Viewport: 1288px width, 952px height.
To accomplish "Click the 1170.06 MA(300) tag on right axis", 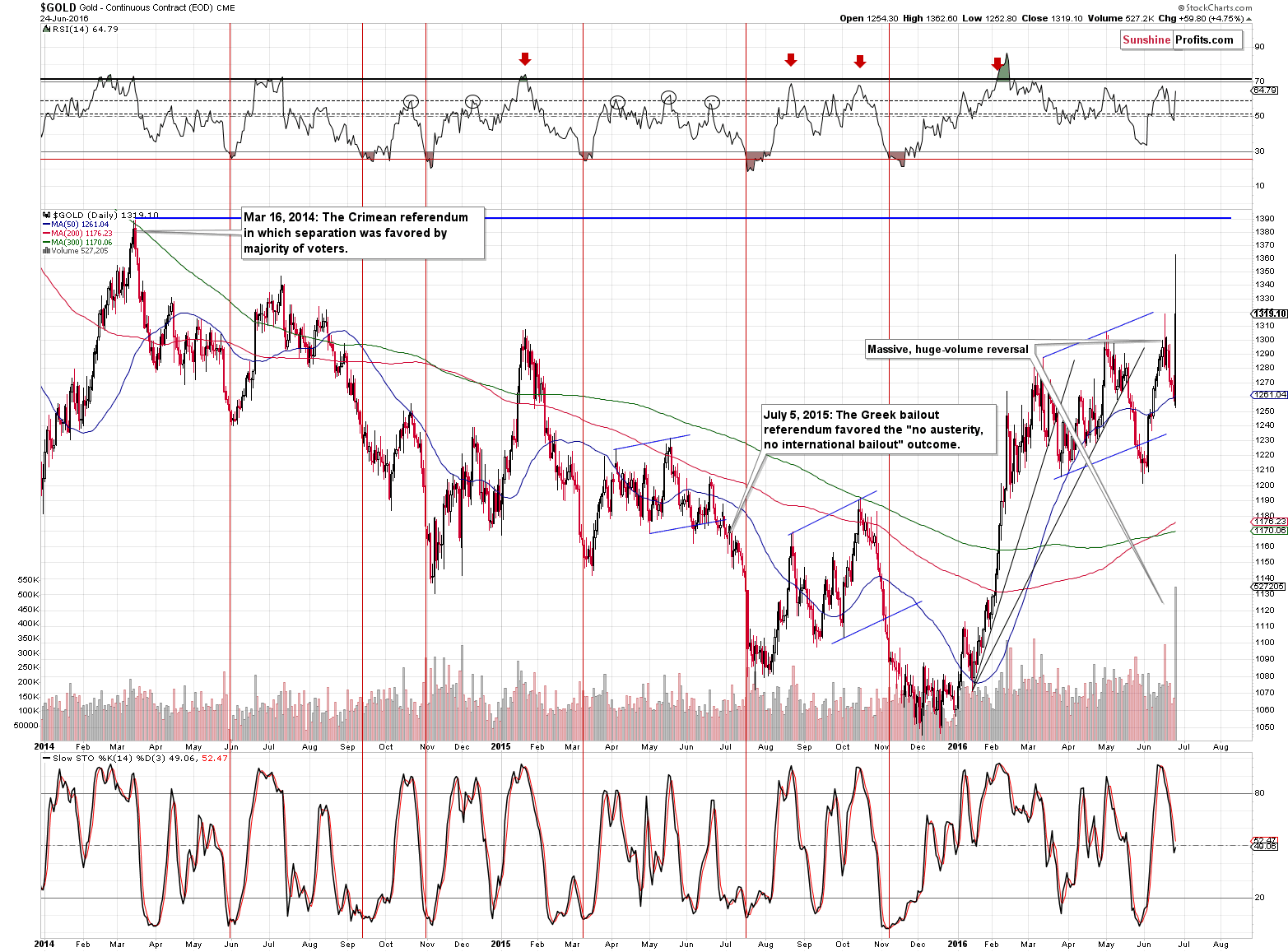I will click(1269, 531).
